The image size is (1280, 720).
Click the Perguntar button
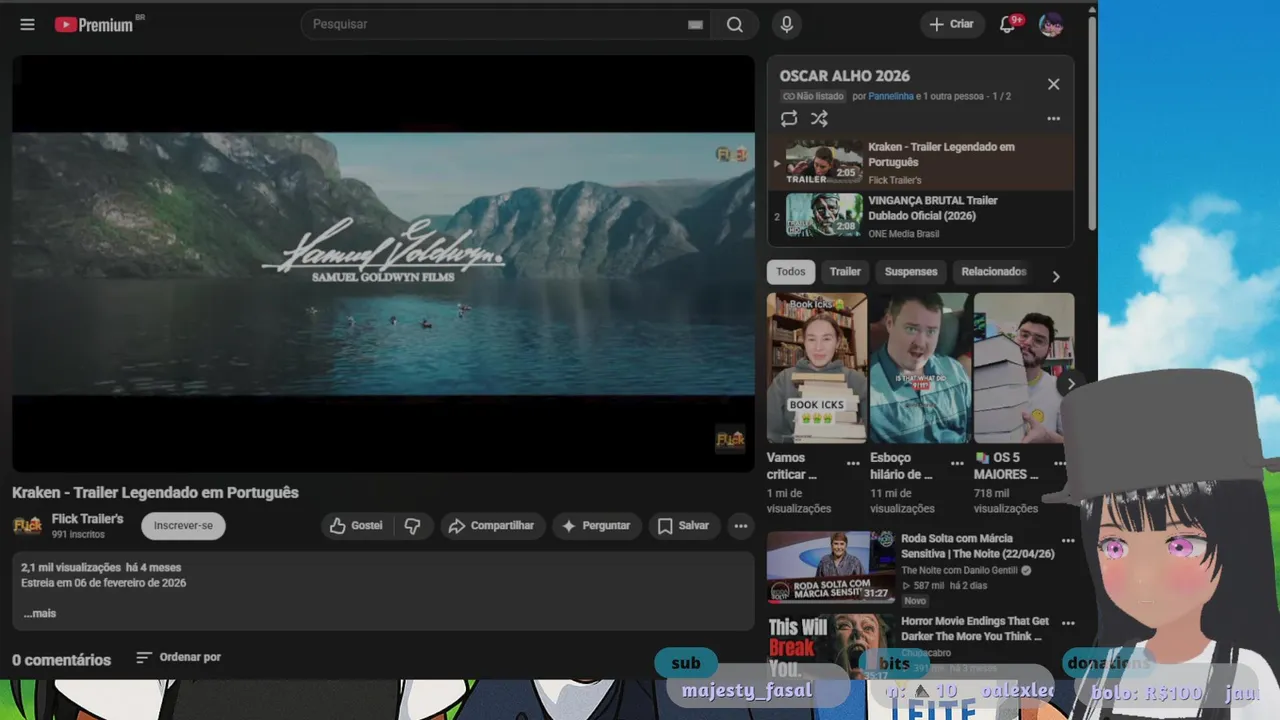coord(597,526)
